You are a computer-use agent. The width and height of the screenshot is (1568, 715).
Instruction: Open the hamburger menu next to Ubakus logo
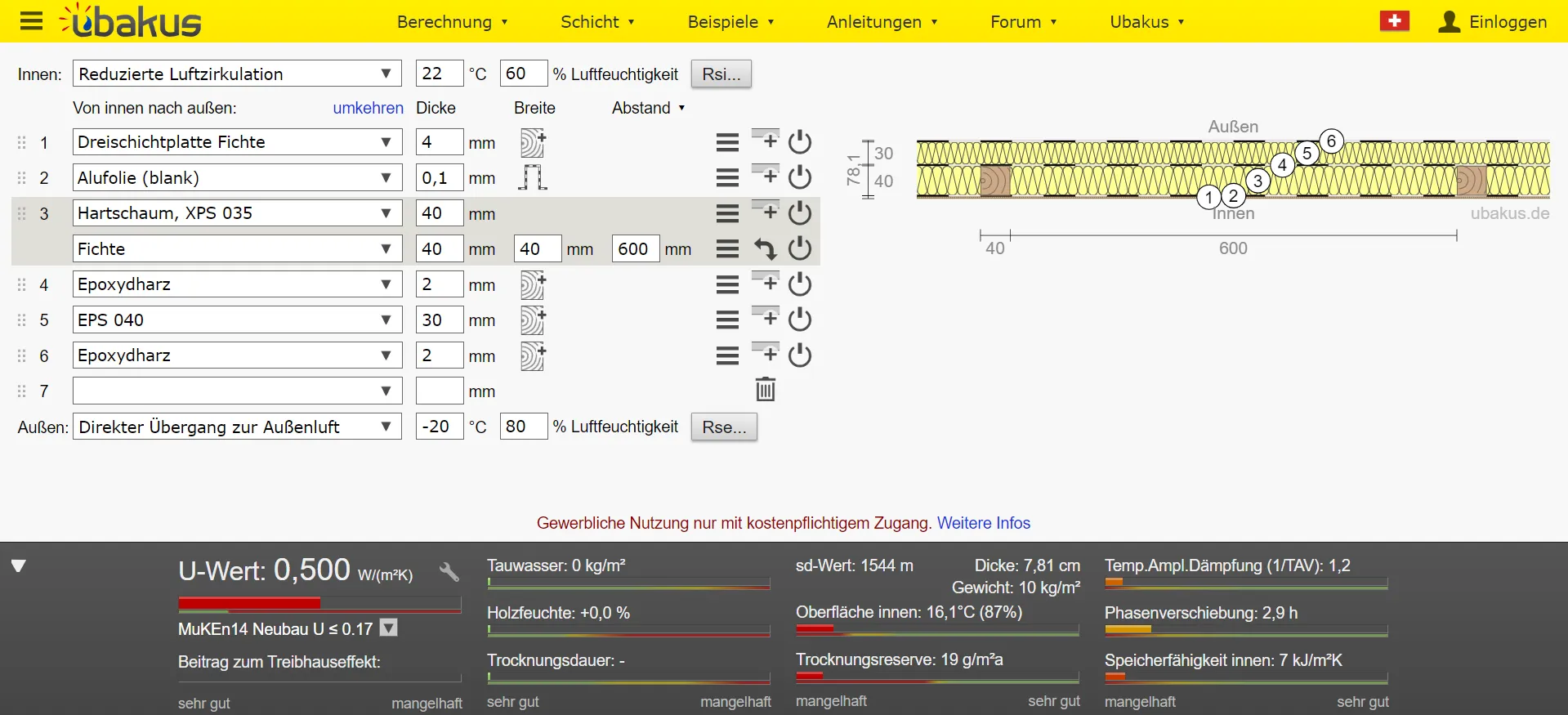(x=31, y=21)
